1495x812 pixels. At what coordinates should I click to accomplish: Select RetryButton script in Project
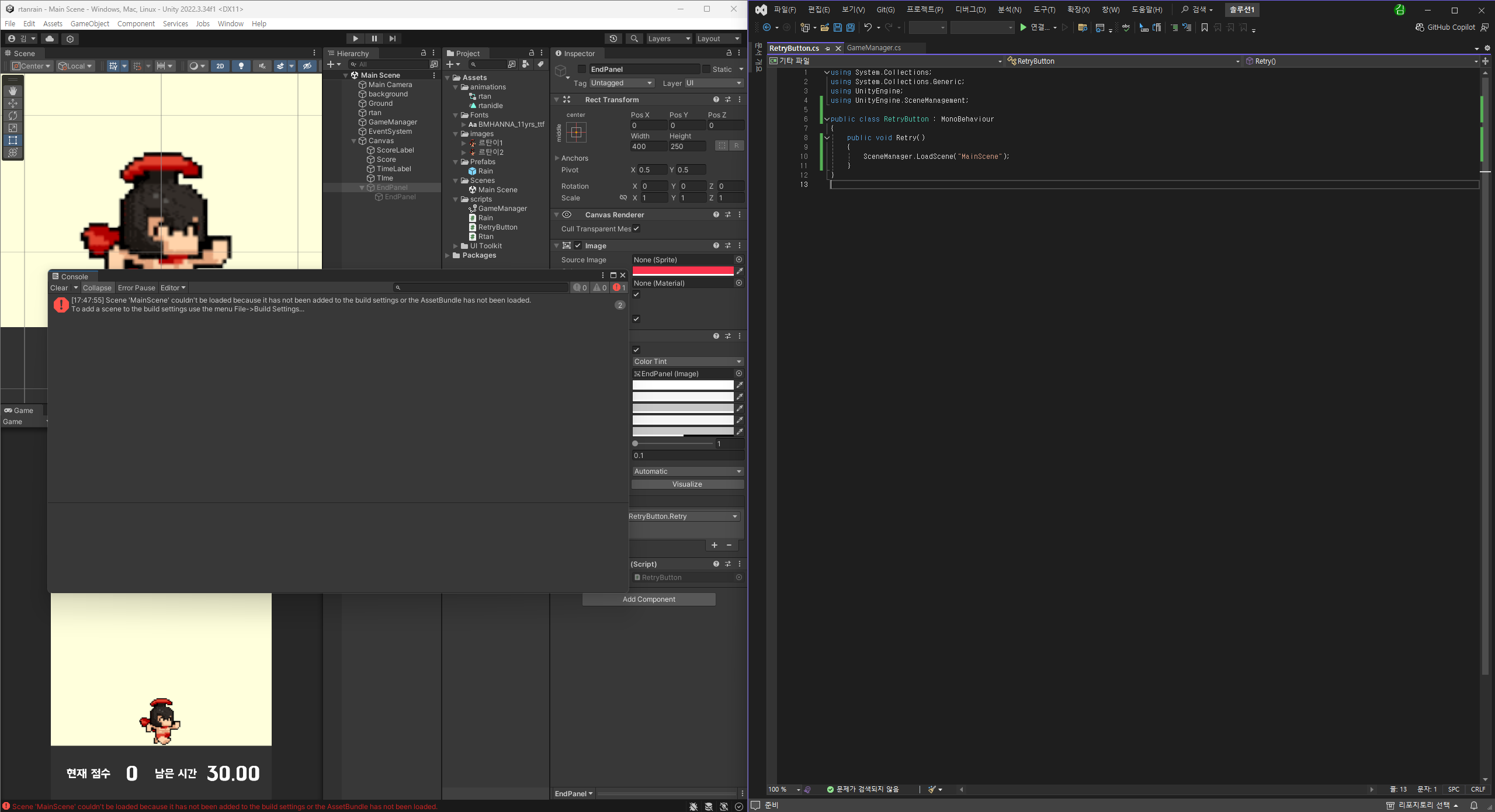(498, 227)
